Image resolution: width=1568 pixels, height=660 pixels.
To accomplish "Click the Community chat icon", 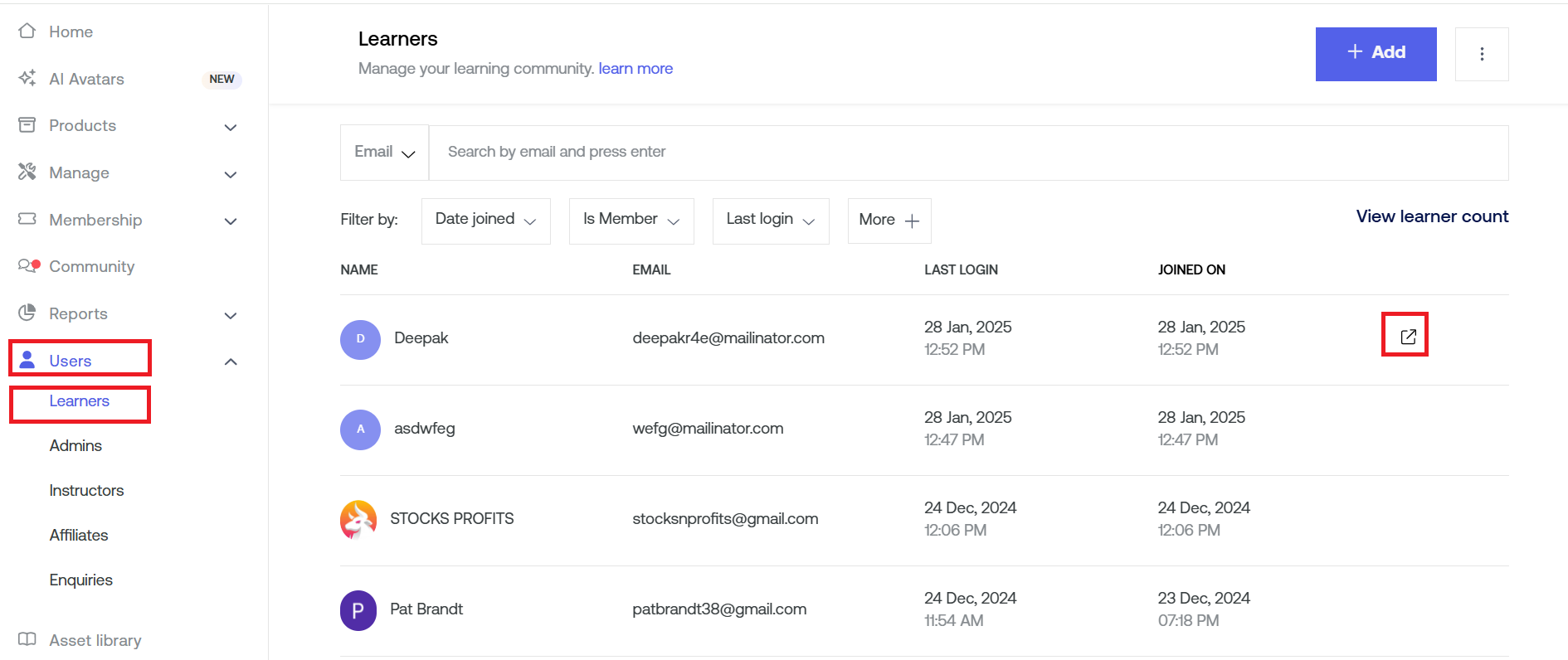I will [x=28, y=266].
